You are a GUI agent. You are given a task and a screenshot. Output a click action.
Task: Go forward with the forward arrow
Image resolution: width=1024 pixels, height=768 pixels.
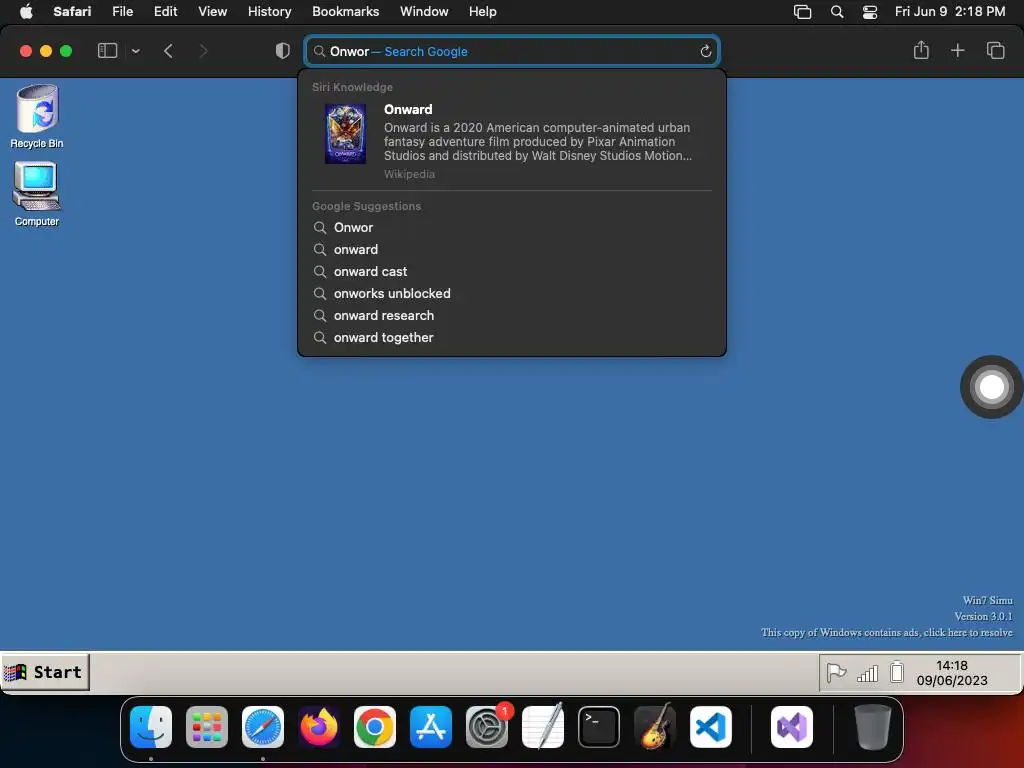pos(203,51)
